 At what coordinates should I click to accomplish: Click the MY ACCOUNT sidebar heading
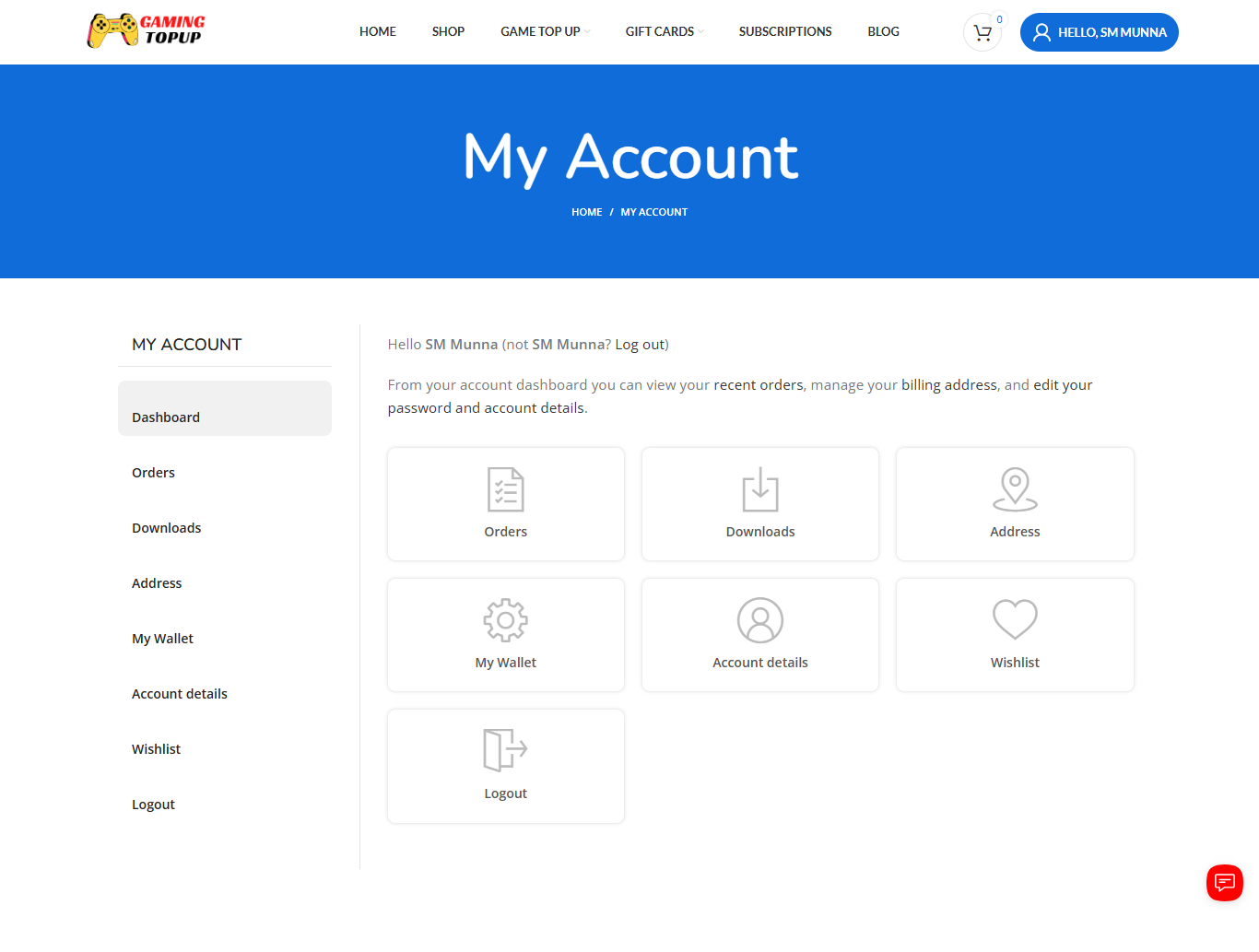pos(186,345)
